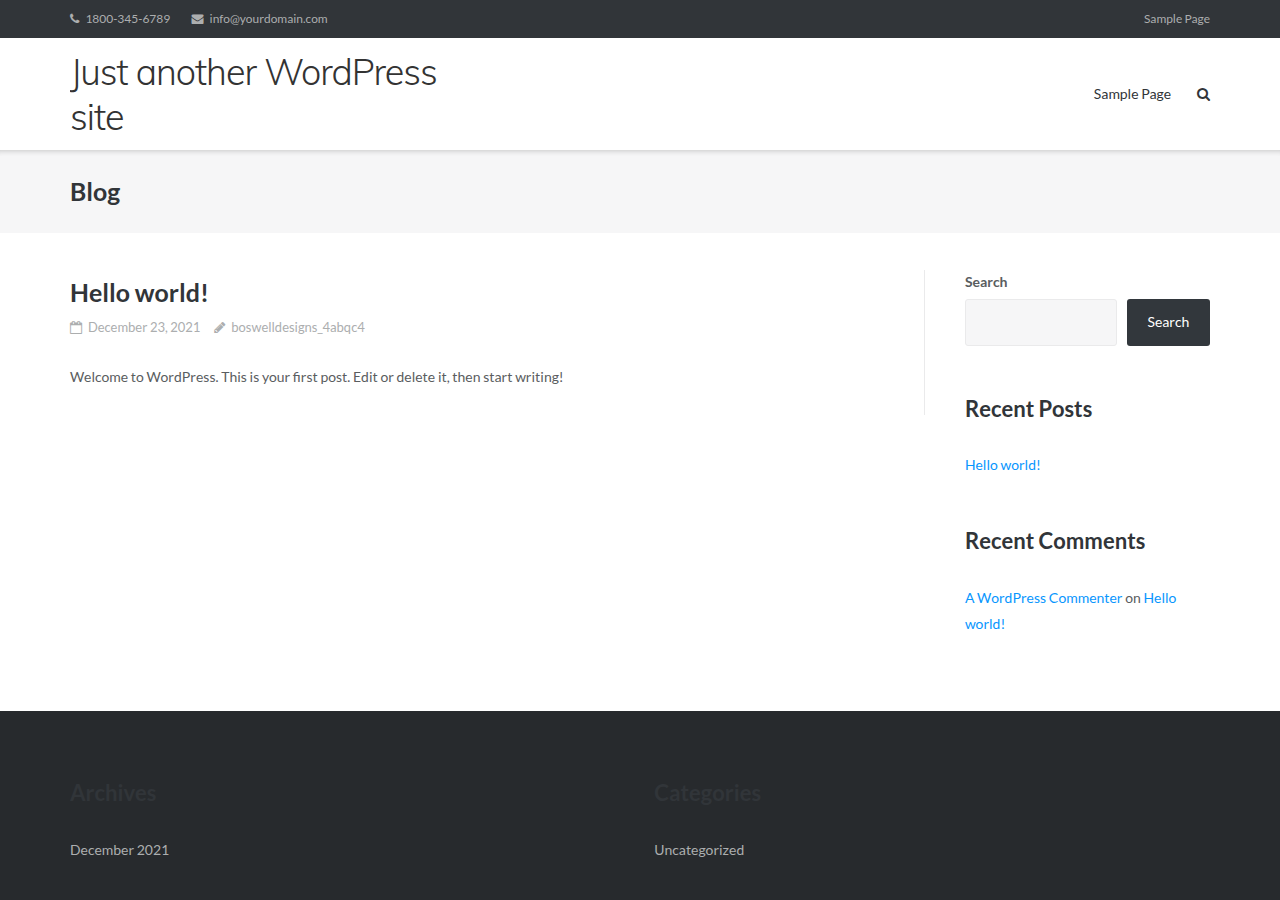This screenshot has height=900, width=1280.
Task: Open Sample Page in main navigation
Action: (1132, 94)
